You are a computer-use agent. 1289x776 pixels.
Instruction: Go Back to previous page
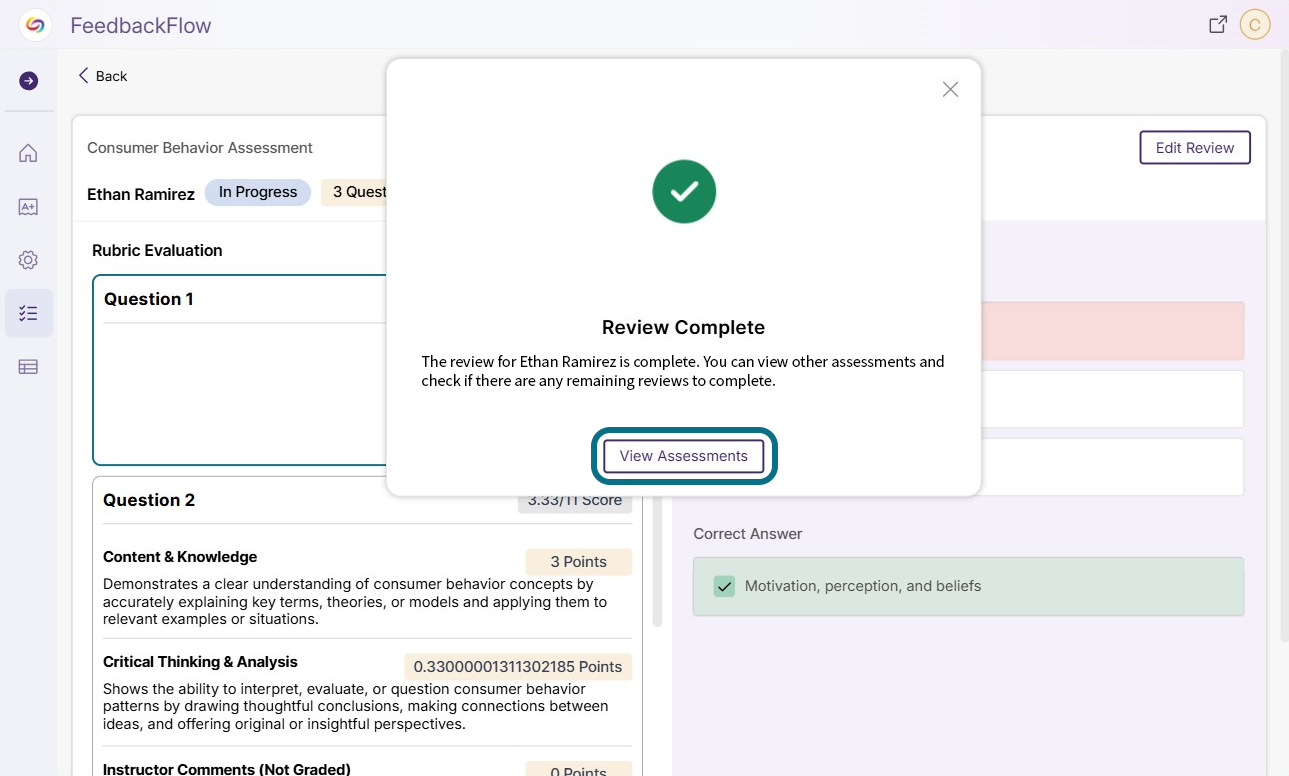pos(103,76)
